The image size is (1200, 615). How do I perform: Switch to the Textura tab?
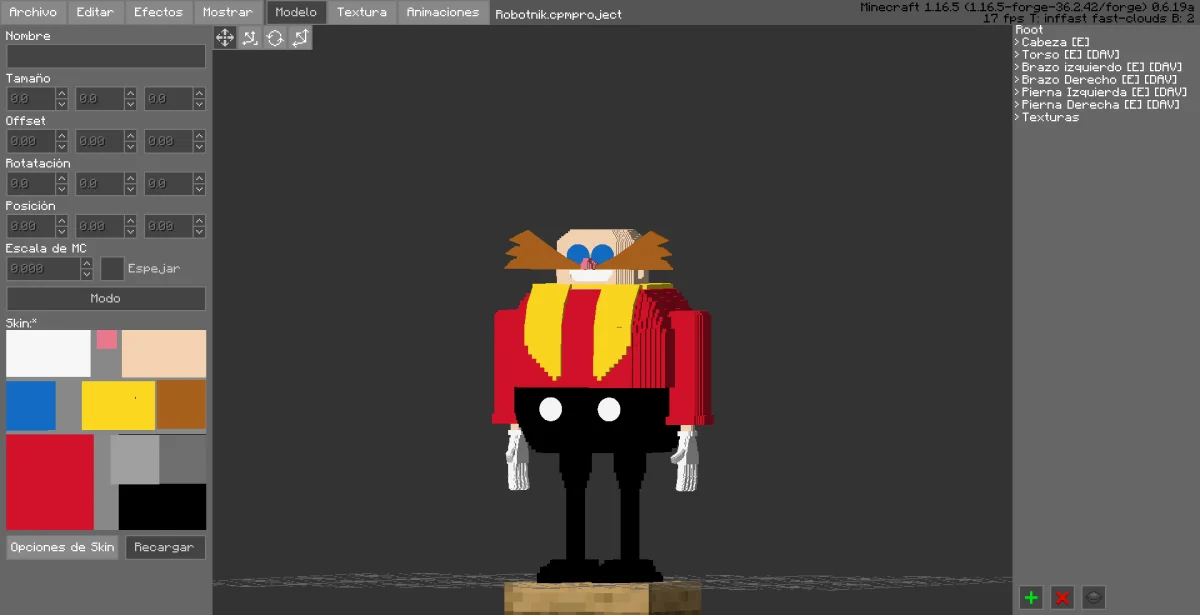click(x=362, y=13)
